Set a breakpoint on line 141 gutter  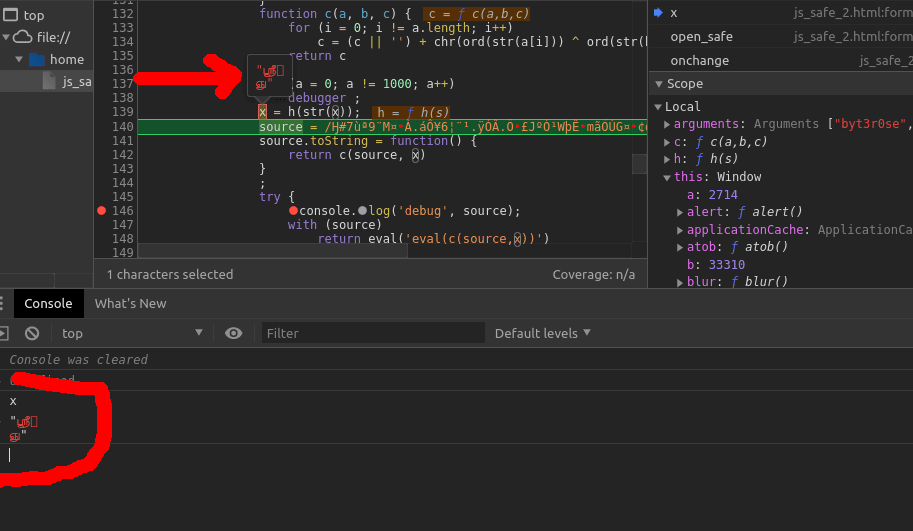coord(123,141)
